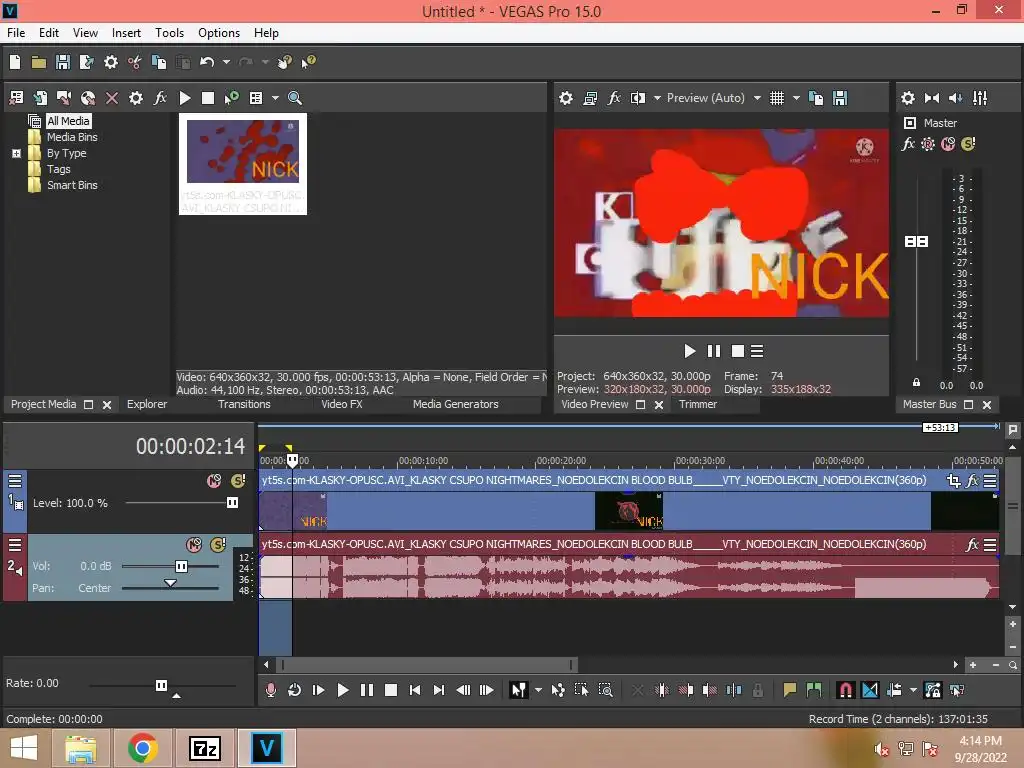Search media with the magnifier icon
The height and width of the screenshot is (768, 1024).
295,98
